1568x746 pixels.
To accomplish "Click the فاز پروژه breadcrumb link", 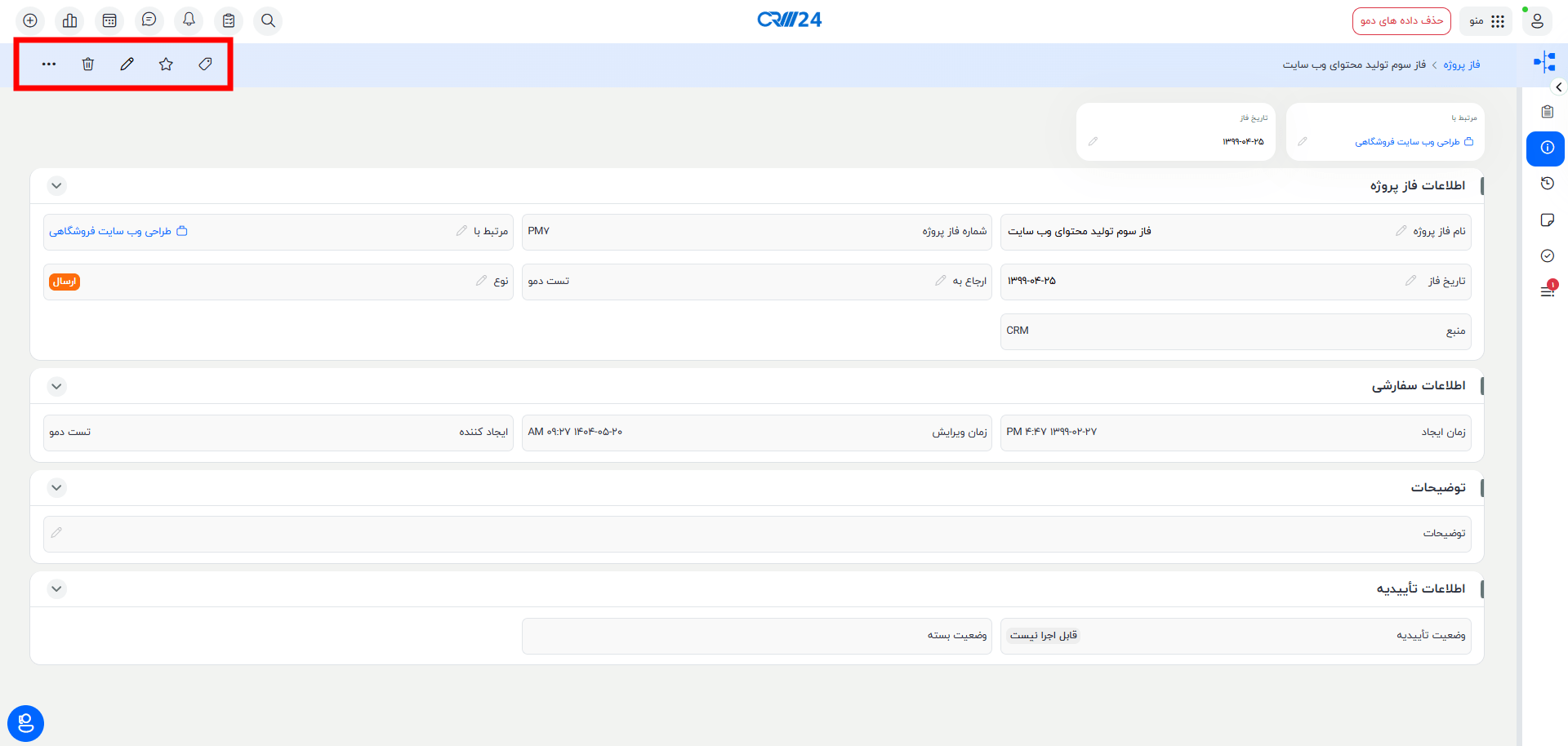I will click(1461, 64).
